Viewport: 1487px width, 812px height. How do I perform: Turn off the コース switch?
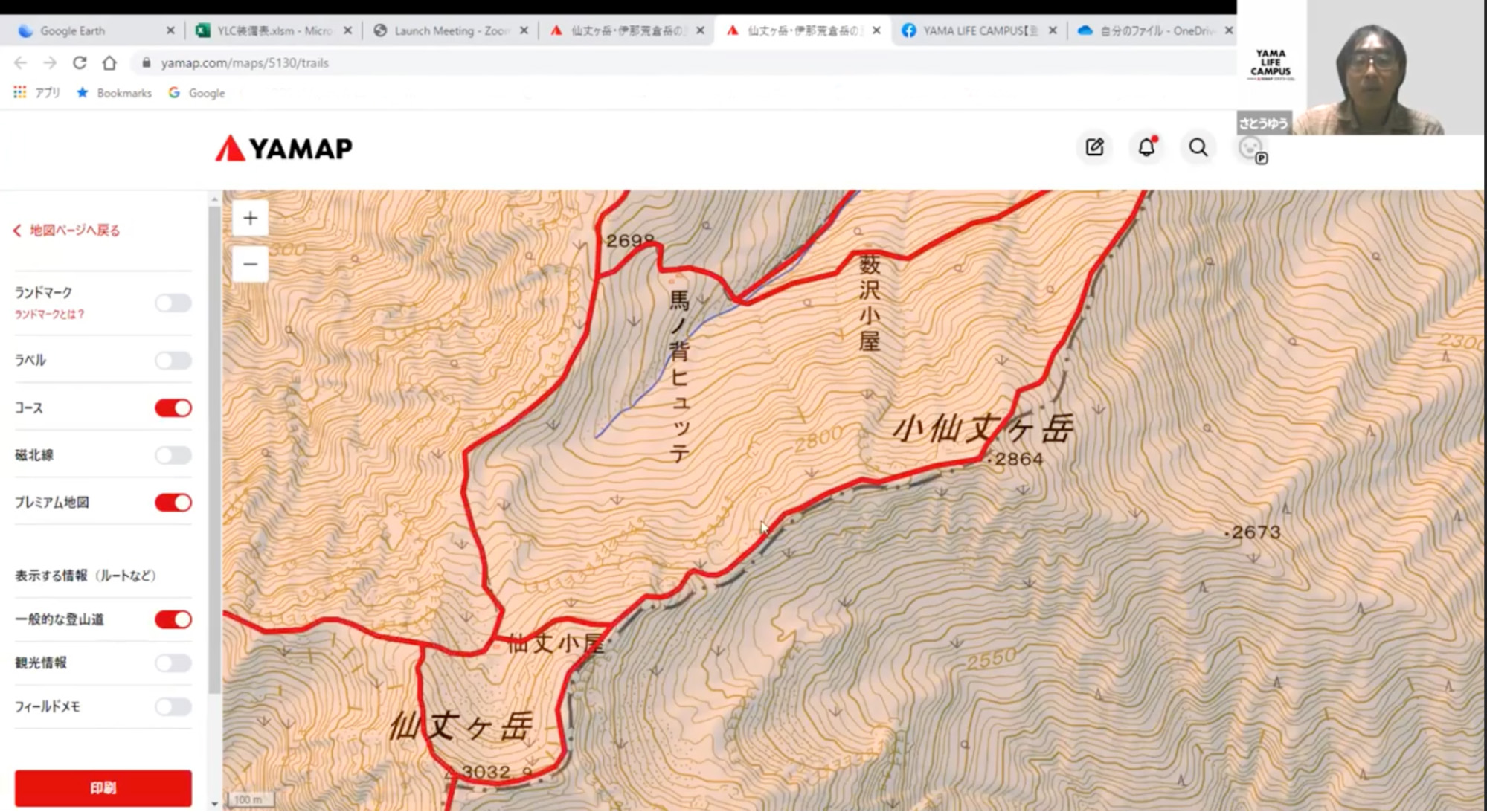173,407
